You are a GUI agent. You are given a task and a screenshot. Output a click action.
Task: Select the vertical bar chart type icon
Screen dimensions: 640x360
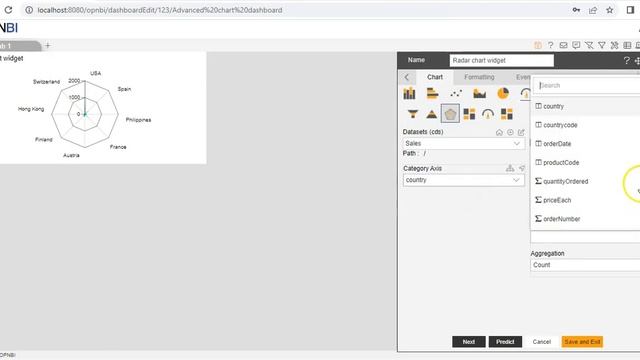409,93
